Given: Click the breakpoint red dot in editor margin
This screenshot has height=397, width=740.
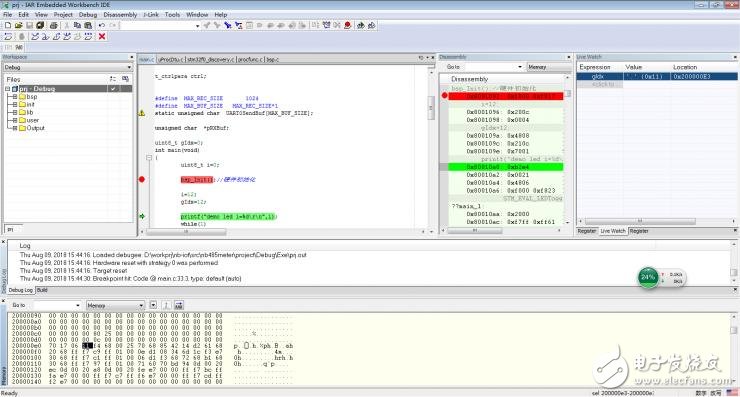Looking at the screenshot, I should coord(142,179).
